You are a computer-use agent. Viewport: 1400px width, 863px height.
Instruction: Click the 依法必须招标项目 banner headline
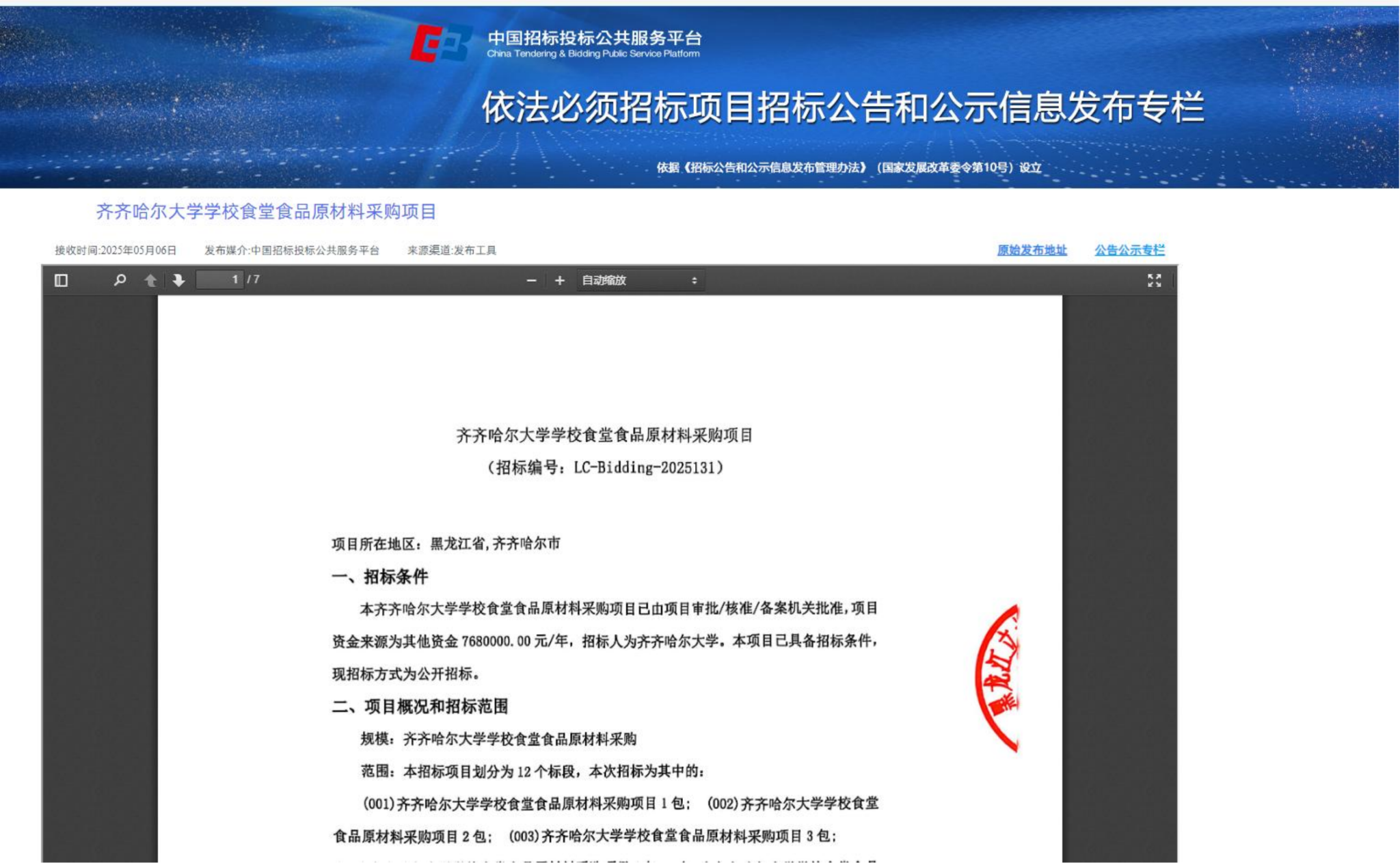pyautogui.click(x=842, y=107)
